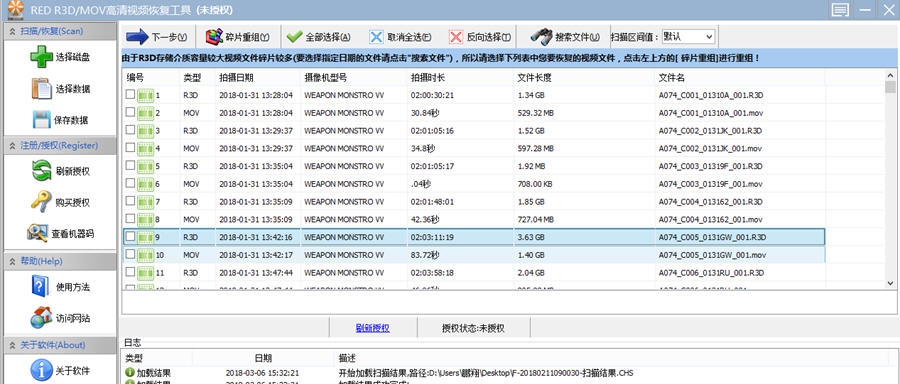Click log entry 开始加载扫描结果

point(486,373)
